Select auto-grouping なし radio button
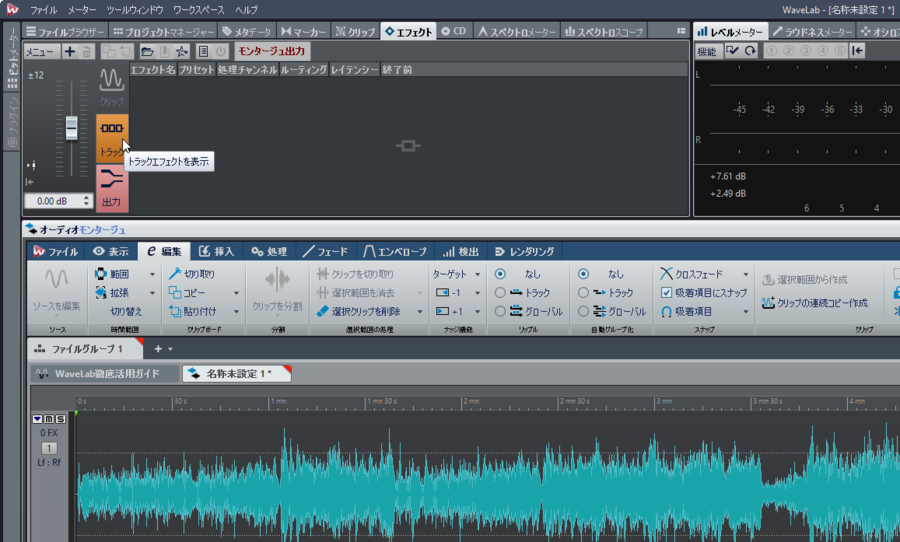The width and height of the screenshot is (900, 542). click(x=583, y=274)
